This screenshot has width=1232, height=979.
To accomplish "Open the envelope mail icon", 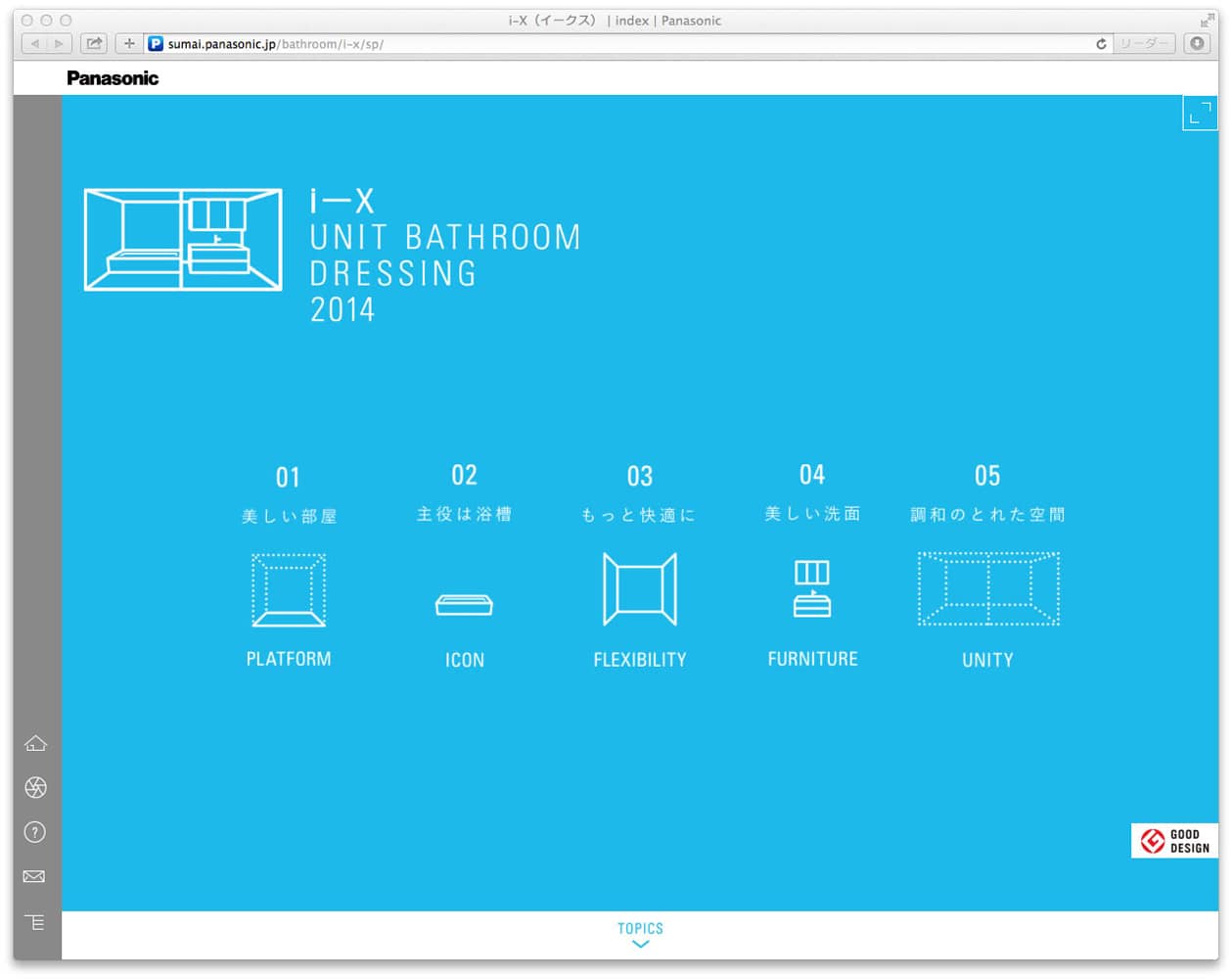I will coord(34,876).
